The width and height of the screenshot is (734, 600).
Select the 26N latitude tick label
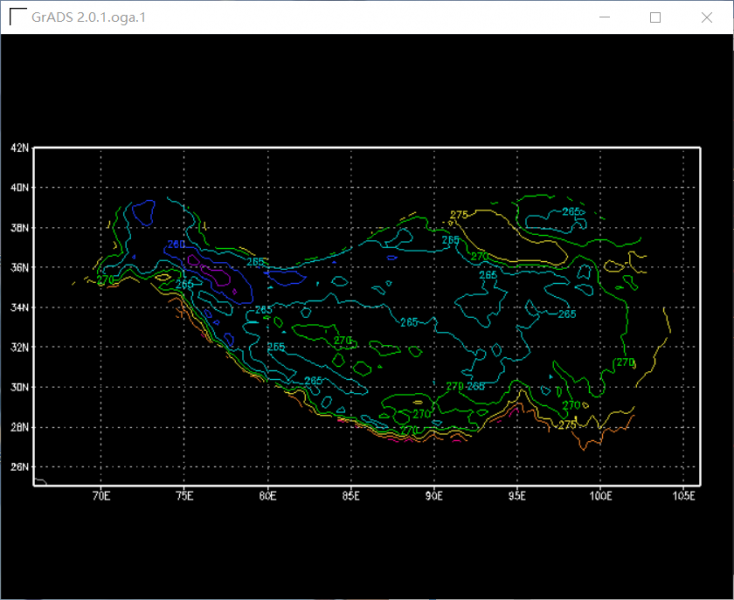(x=19, y=467)
